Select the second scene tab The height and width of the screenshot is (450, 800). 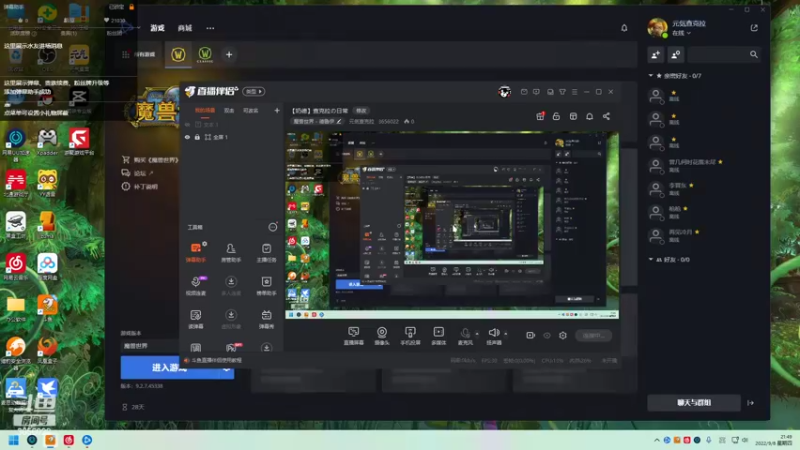[x=229, y=110]
